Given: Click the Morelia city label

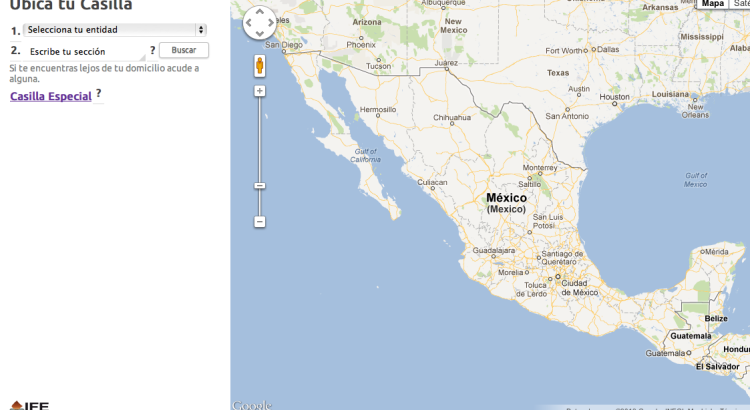Looking at the screenshot, I should click(511, 272).
